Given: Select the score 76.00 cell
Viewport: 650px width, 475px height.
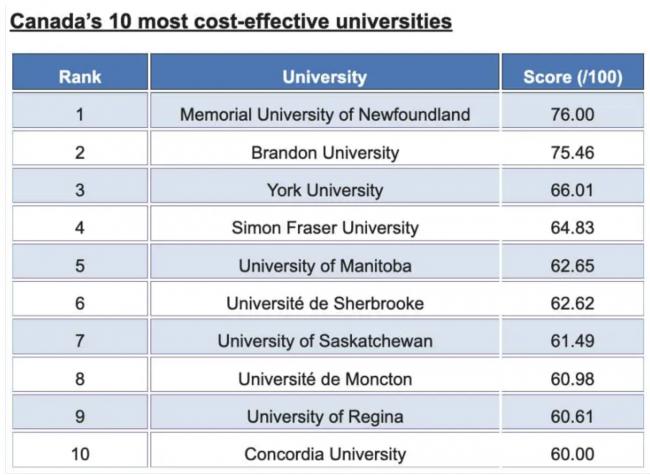Looking at the screenshot, I should click(x=573, y=114).
